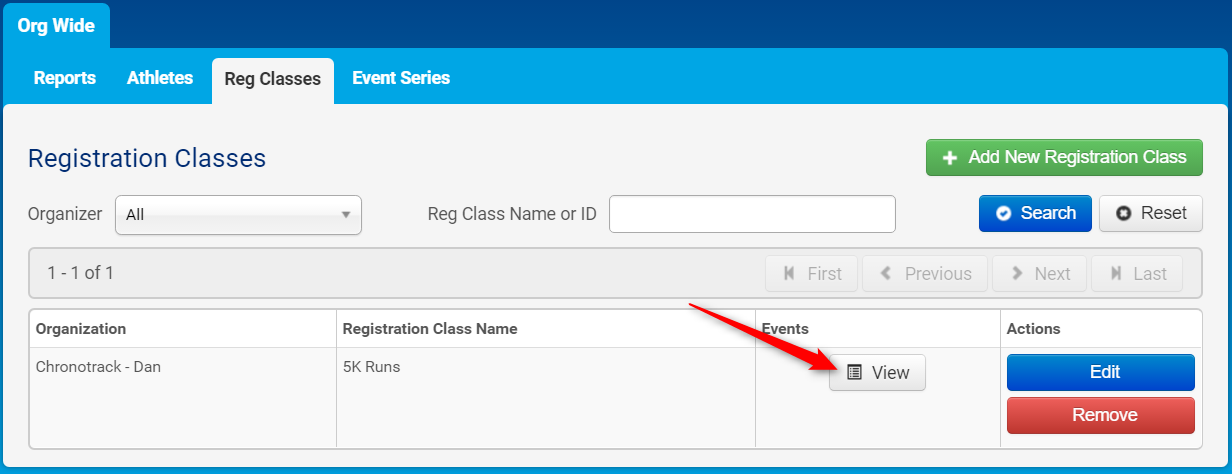Switch to the Reports tab
The height and width of the screenshot is (474, 1232).
(65, 77)
